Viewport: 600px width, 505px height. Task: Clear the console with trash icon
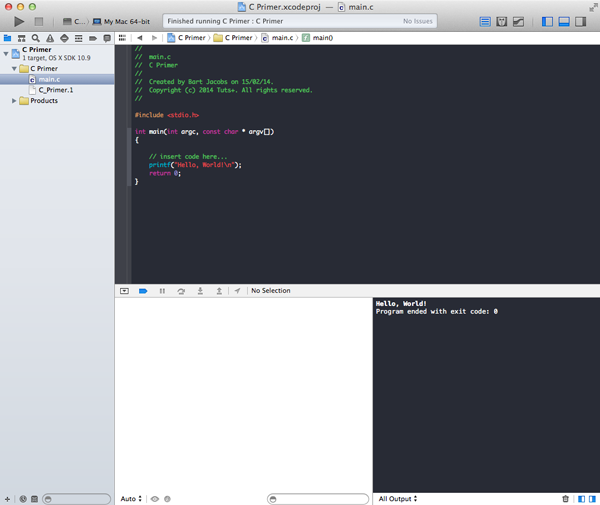(565, 498)
